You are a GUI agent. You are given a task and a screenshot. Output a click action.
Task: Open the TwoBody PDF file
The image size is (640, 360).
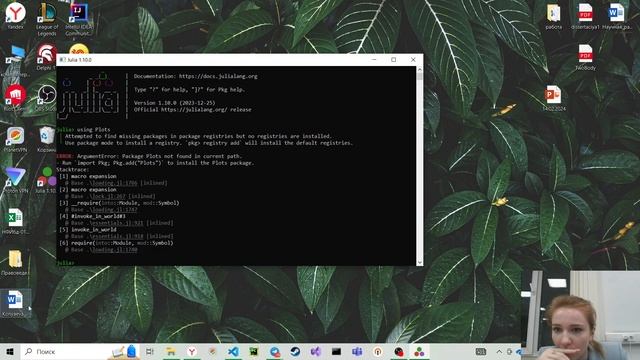[585, 57]
